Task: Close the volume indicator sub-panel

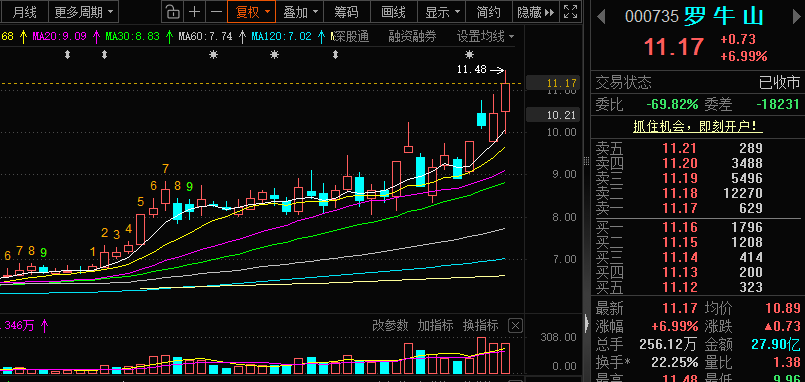Action: pyautogui.click(x=516, y=326)
